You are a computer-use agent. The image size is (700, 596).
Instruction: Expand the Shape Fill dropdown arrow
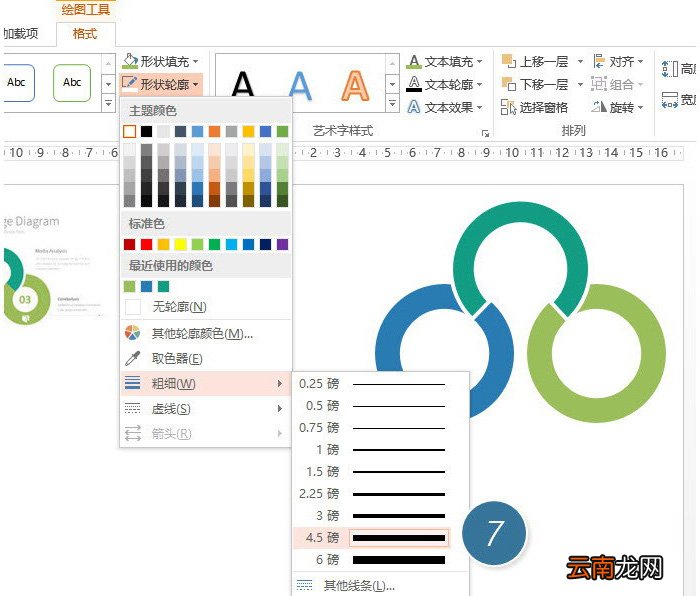(196, 62)
